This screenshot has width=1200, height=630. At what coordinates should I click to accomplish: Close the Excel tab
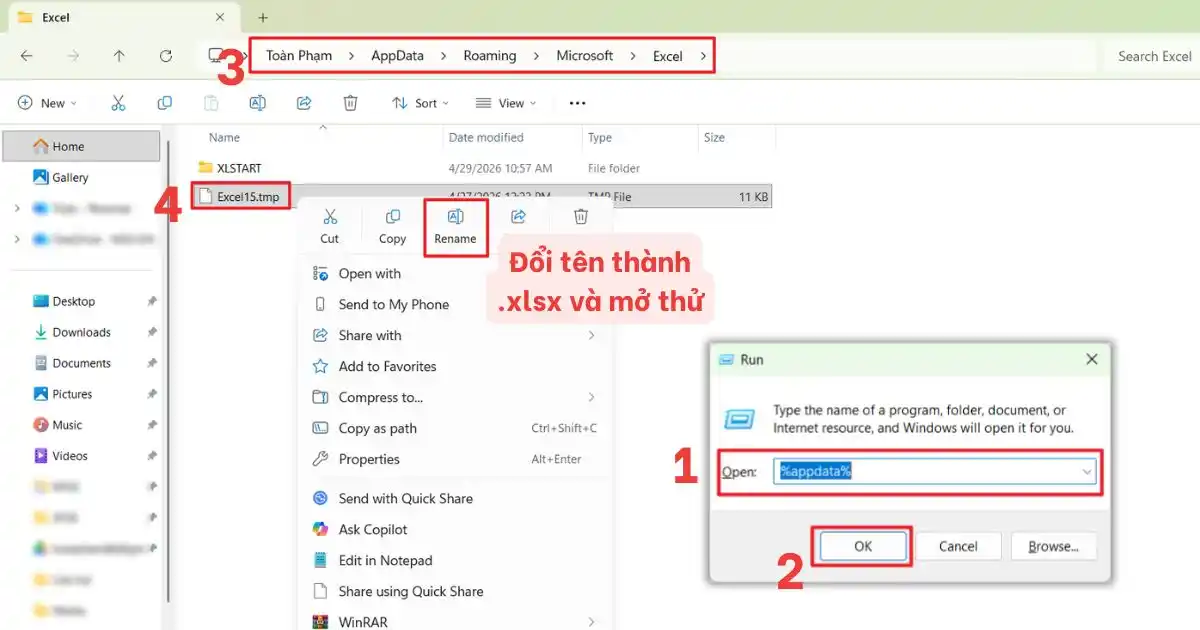pyautogui.click(x=220, y=18)
